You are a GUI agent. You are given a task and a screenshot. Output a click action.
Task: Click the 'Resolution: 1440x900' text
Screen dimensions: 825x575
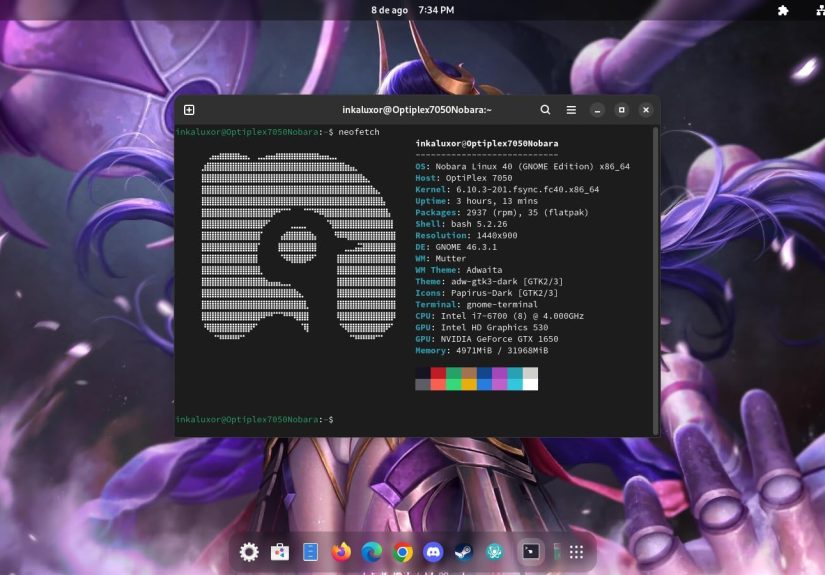point(466,236)
